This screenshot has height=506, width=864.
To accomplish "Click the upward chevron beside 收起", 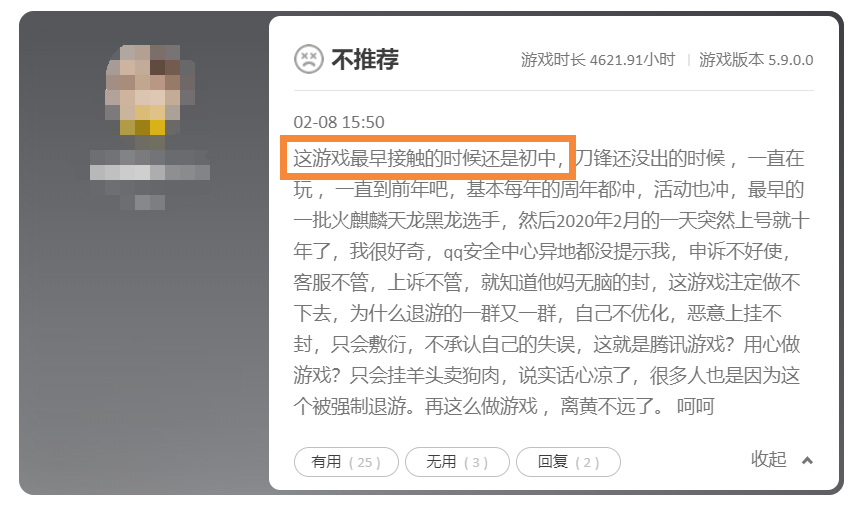I will pos(807,460).
